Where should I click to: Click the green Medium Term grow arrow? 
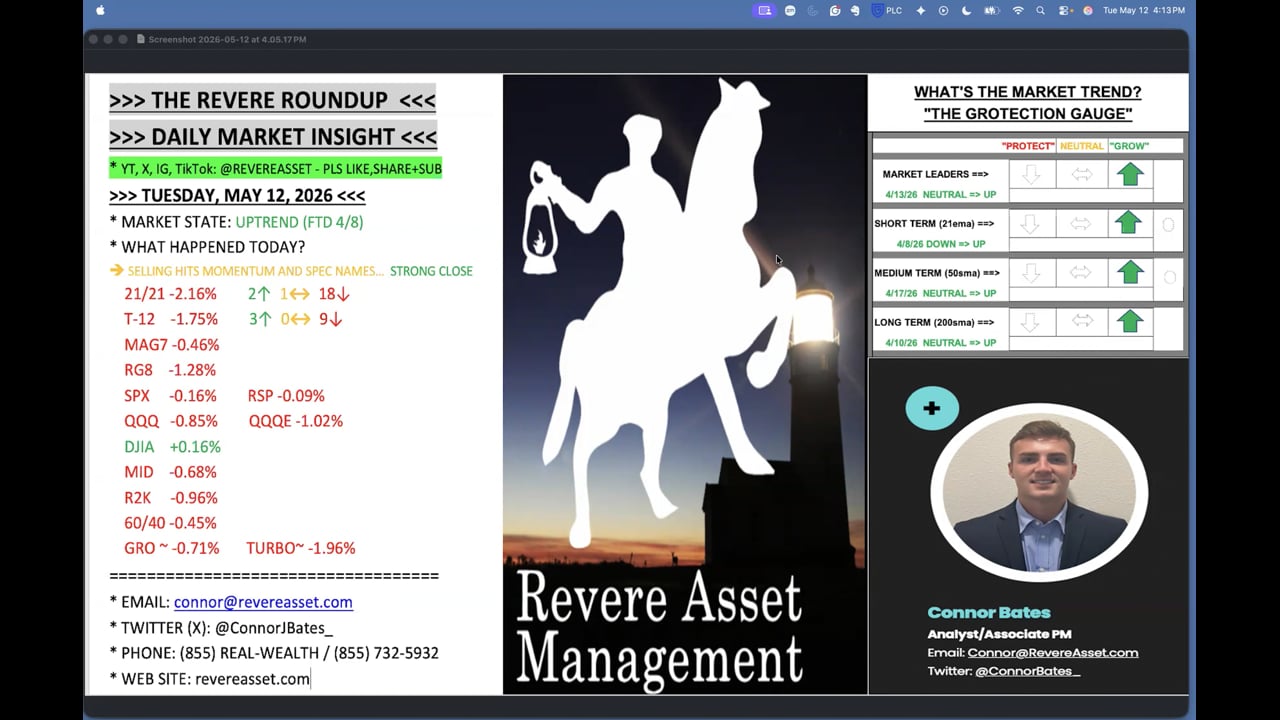pos(1130,272)
